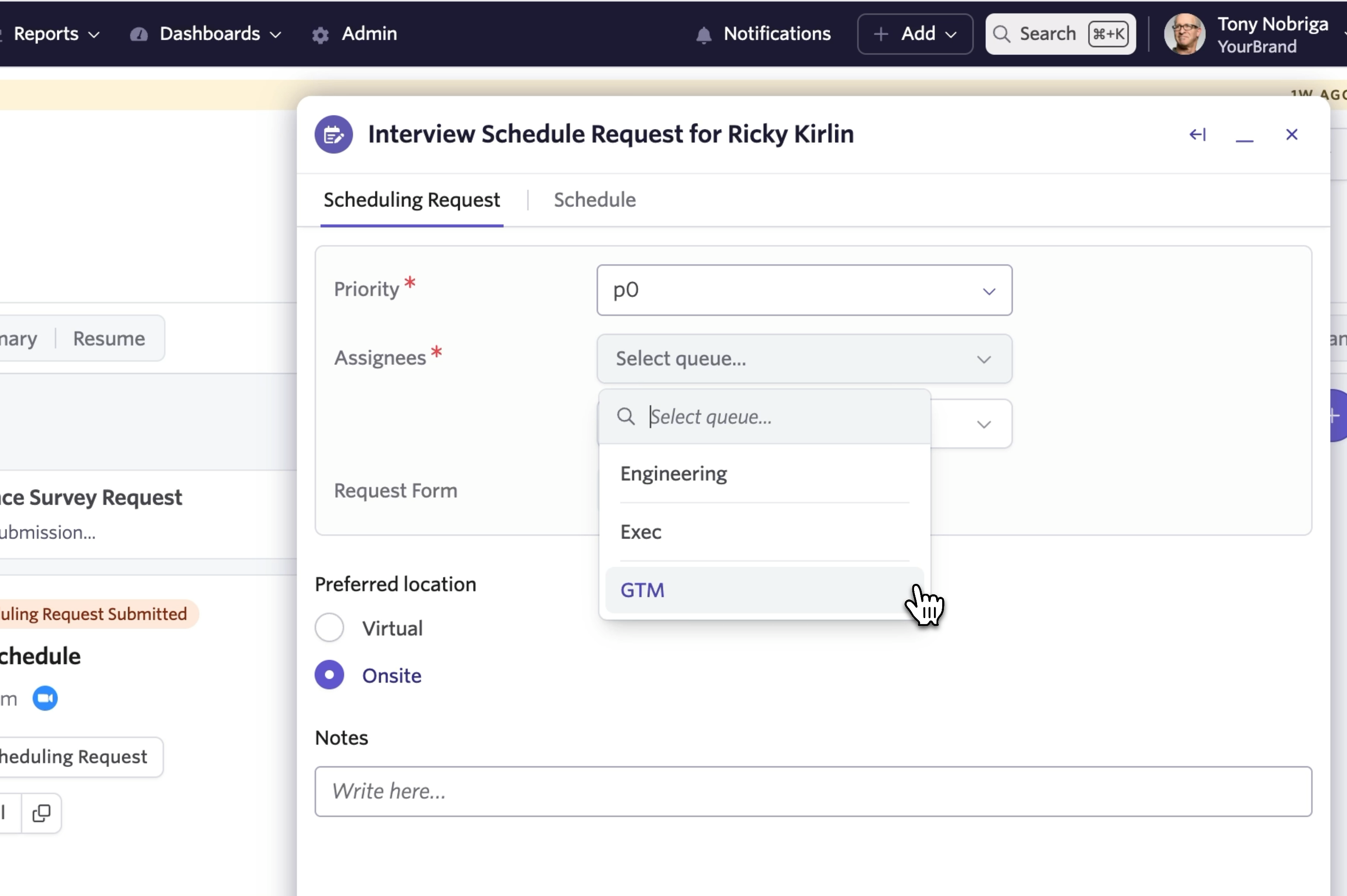Viewport: 1347px width, 896px height.
Task: Click the copy icon button
Action: coord(41,813)
